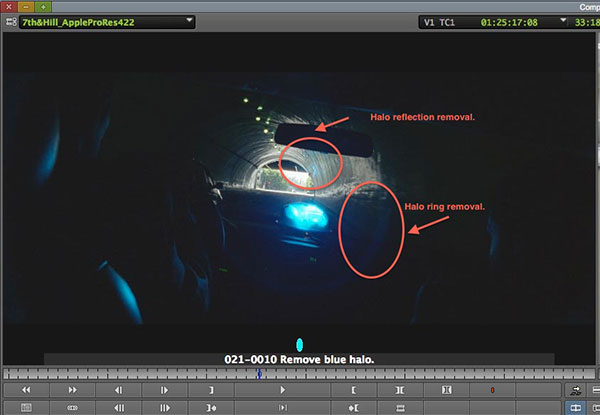This screenshot has height=415, width=600.
Task: Expand the V1 TC1 timecode display dropdown
Action: pyautogui.click(x=563, y=20)
